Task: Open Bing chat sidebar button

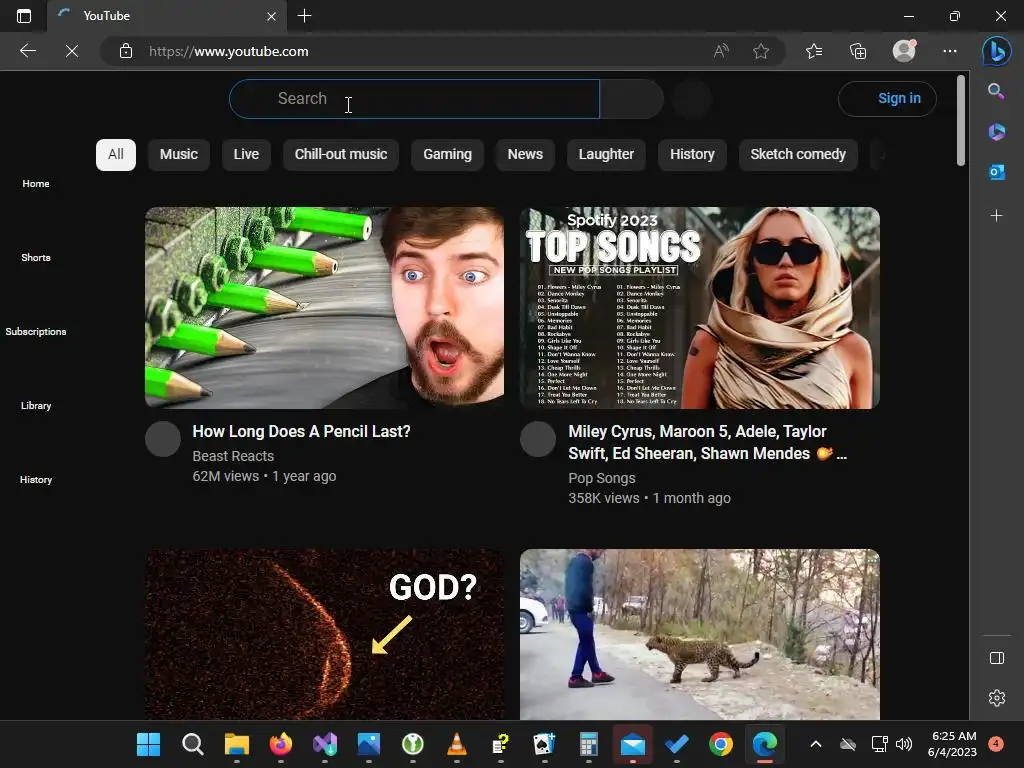Action: (997, 51)
